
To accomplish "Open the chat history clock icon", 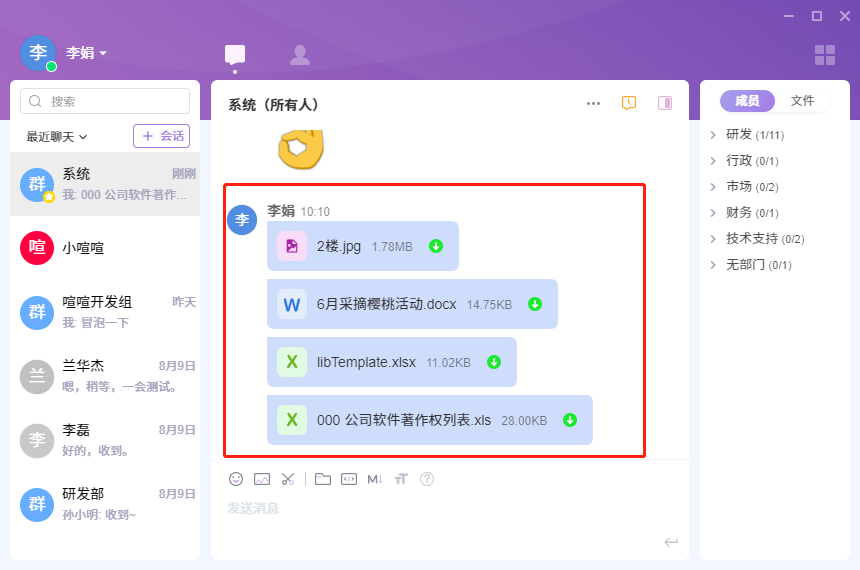I will pos(629,103).
